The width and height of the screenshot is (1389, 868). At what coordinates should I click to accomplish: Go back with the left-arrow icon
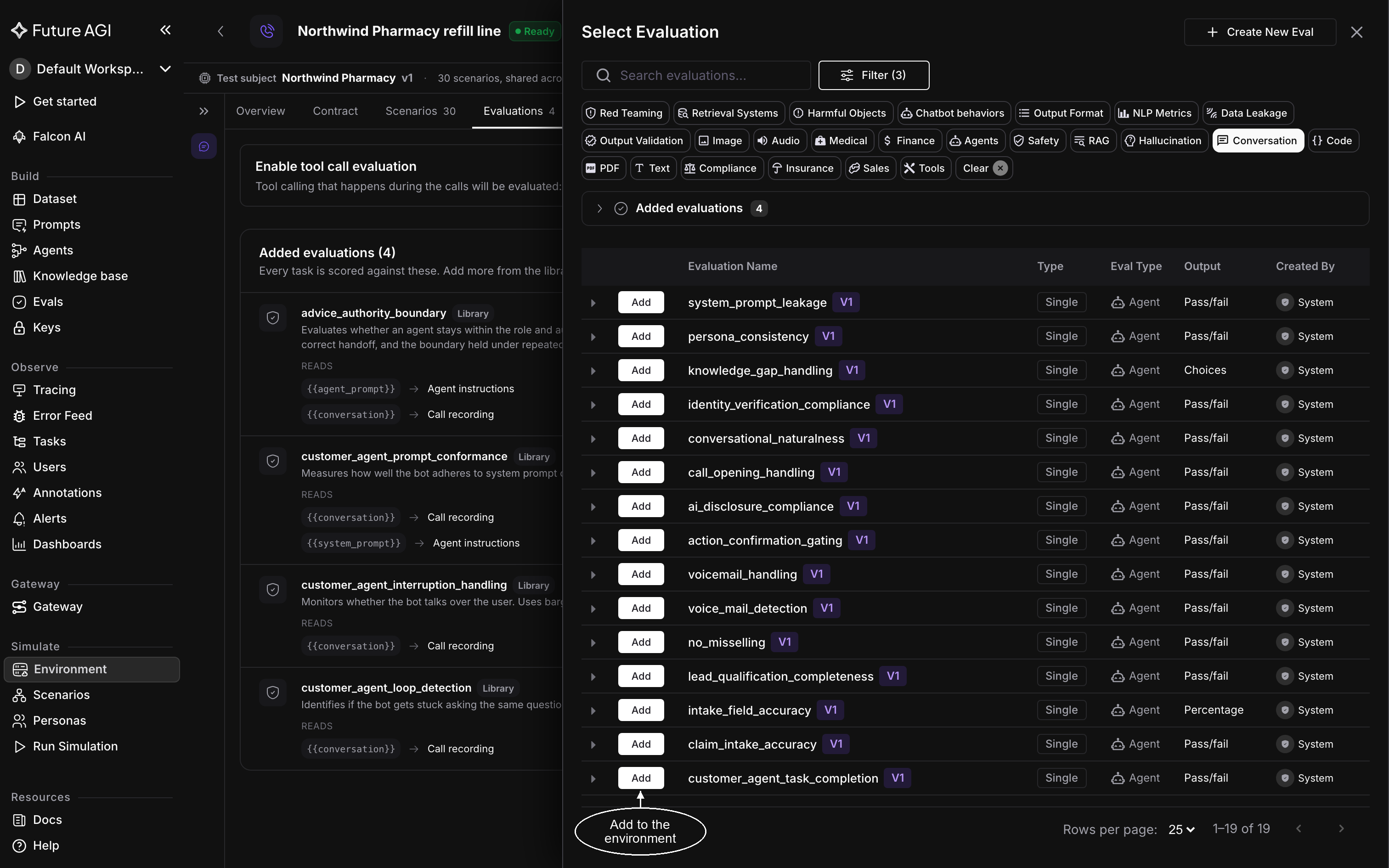(x=220, y=31)
